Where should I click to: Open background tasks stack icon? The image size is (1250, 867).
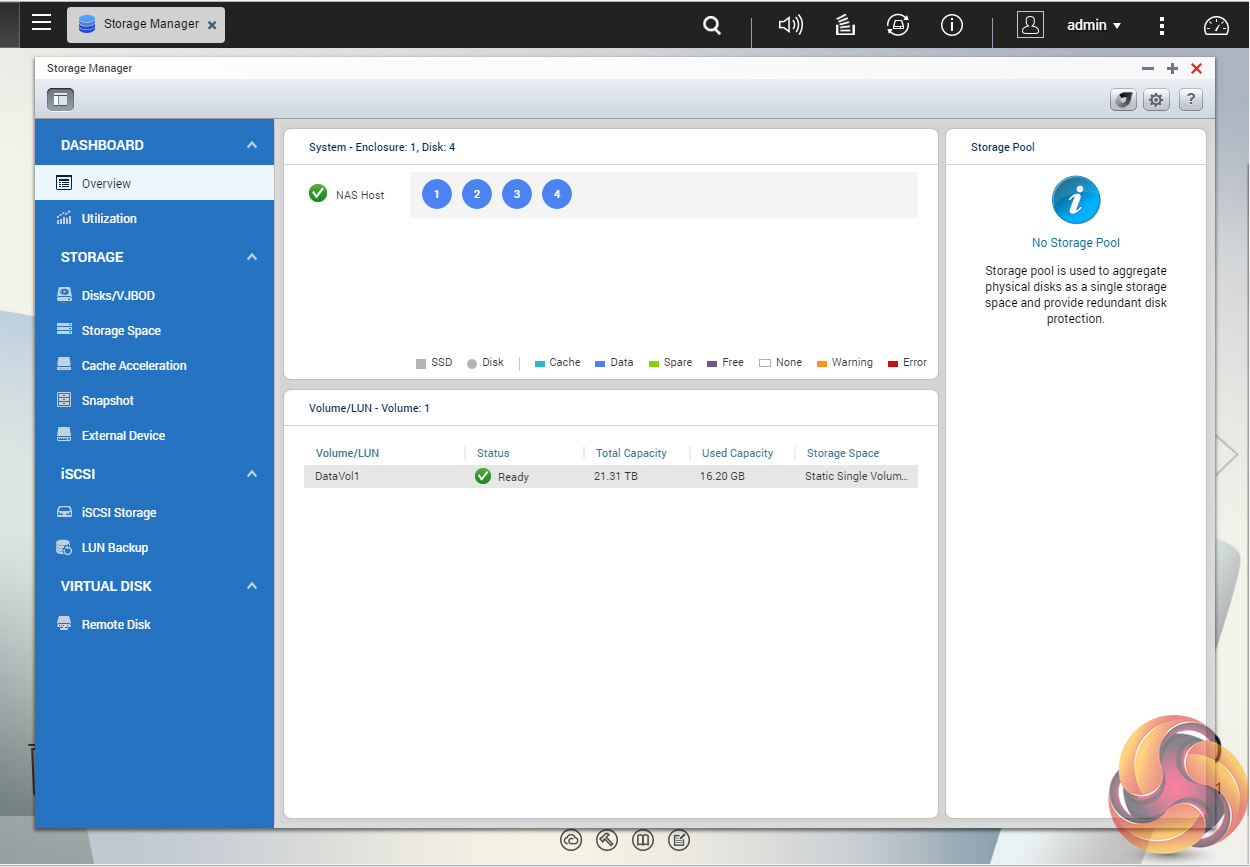coord(845,26)
